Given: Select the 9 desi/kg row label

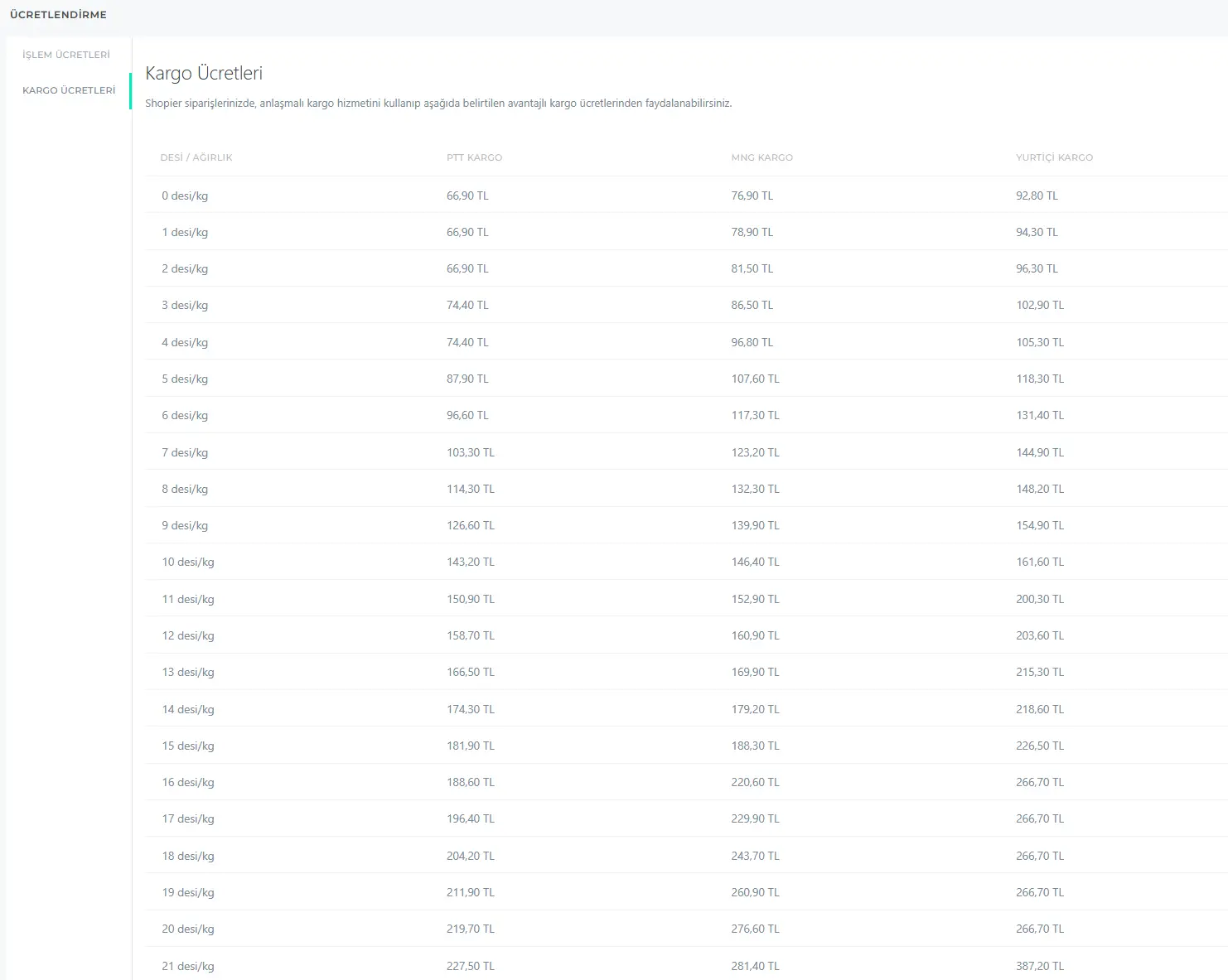Looking at the screenshot, I should (x=185, y=526).
